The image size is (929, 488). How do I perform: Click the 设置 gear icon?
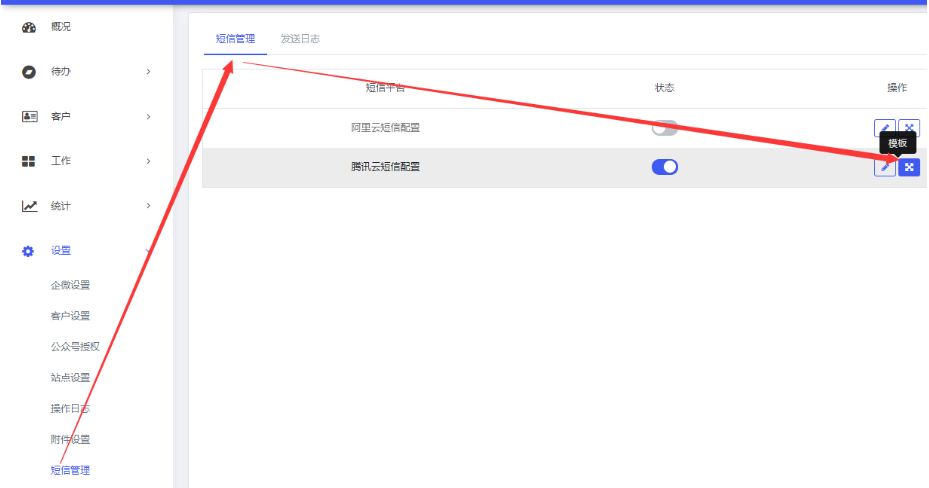(x=28, y=251)
